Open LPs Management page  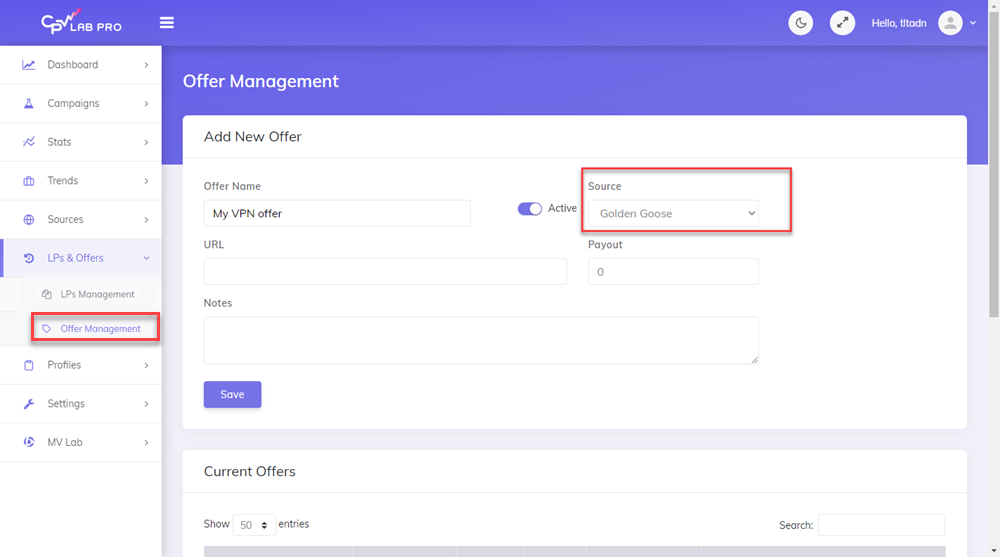[x=97, y=295]
